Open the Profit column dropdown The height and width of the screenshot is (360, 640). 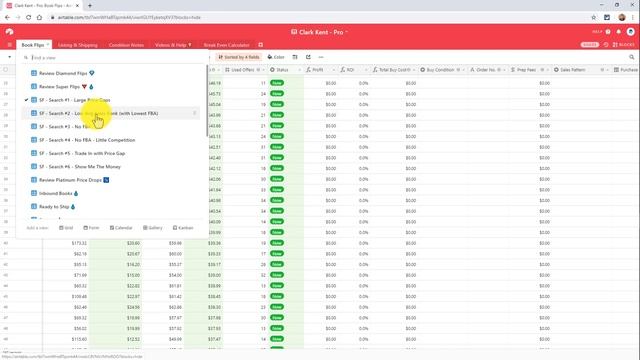tap(334, 70)
